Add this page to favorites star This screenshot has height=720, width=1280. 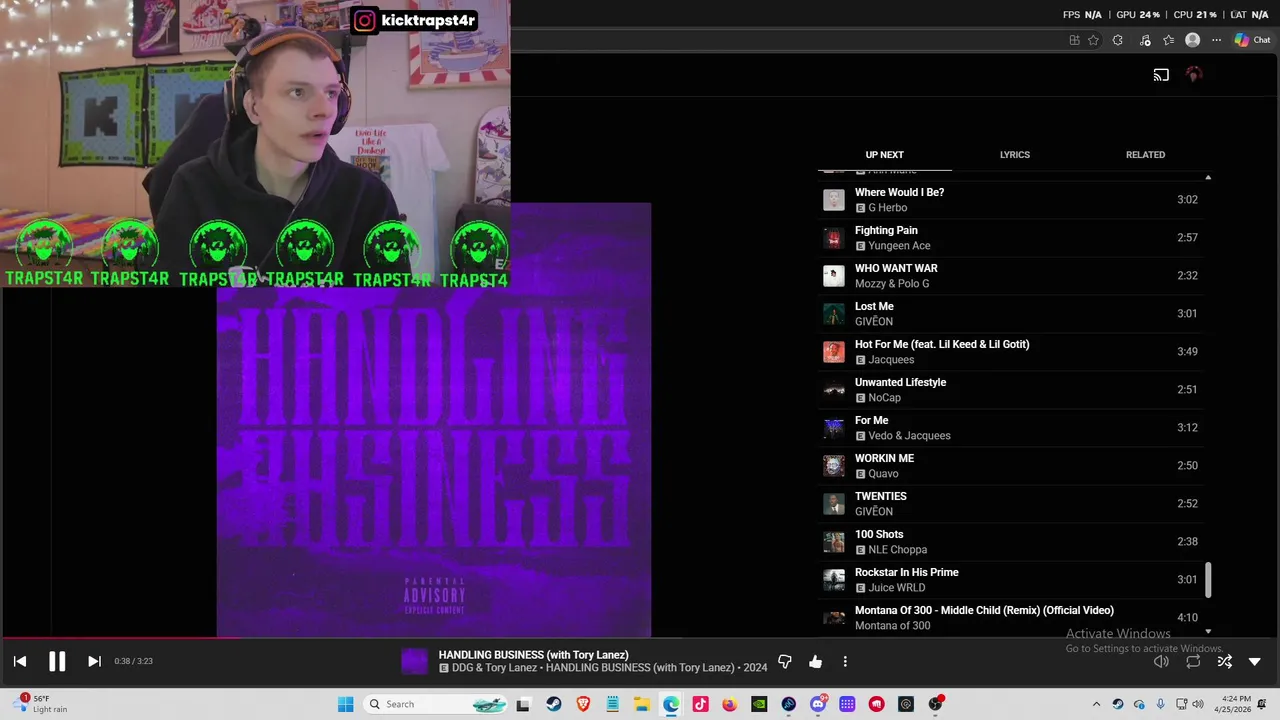[1093, 40]
